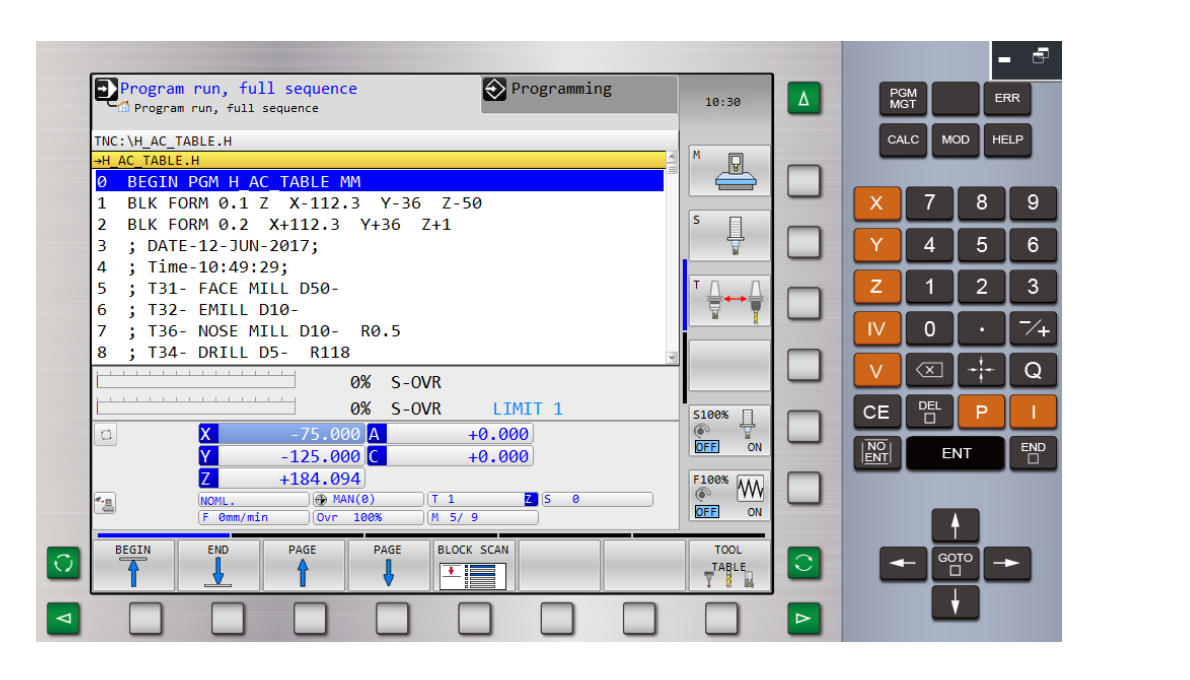The height and width of the screenshot is (680, 1190).
Task: Click the decimal point key
Action: click(981, 329)
